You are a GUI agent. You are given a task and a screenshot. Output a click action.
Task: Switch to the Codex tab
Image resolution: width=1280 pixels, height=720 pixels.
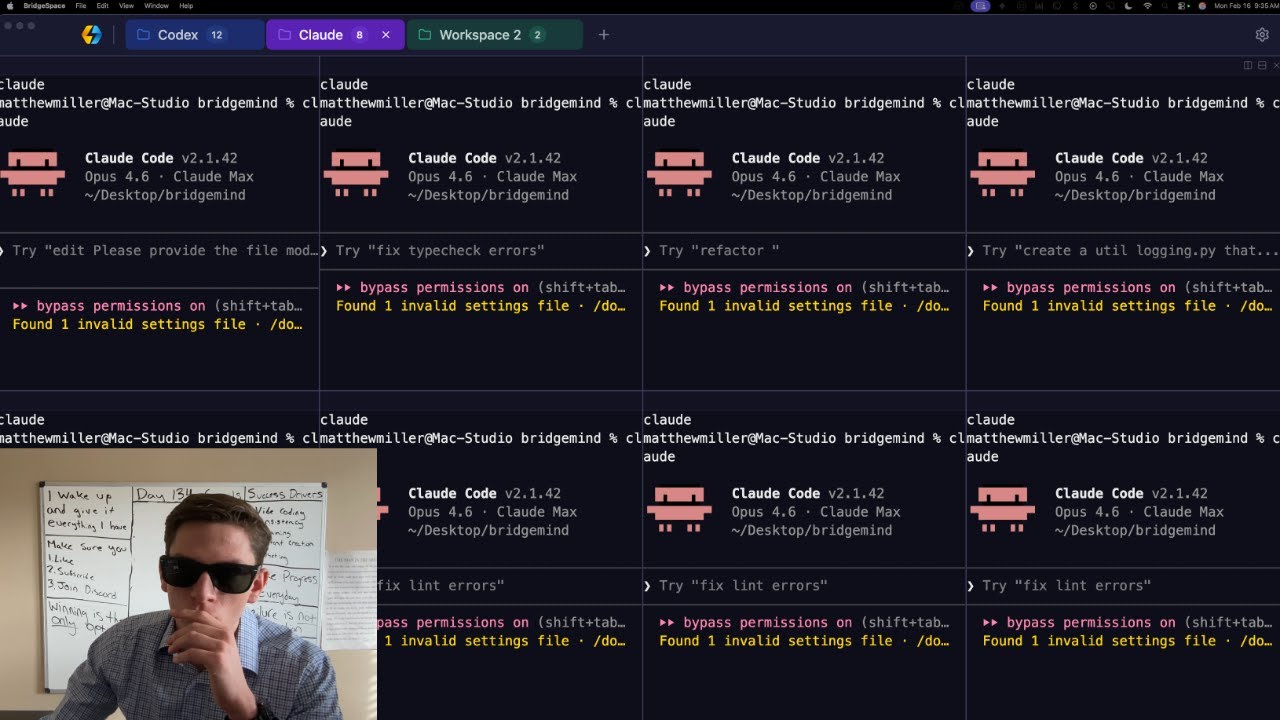point(195,35)
